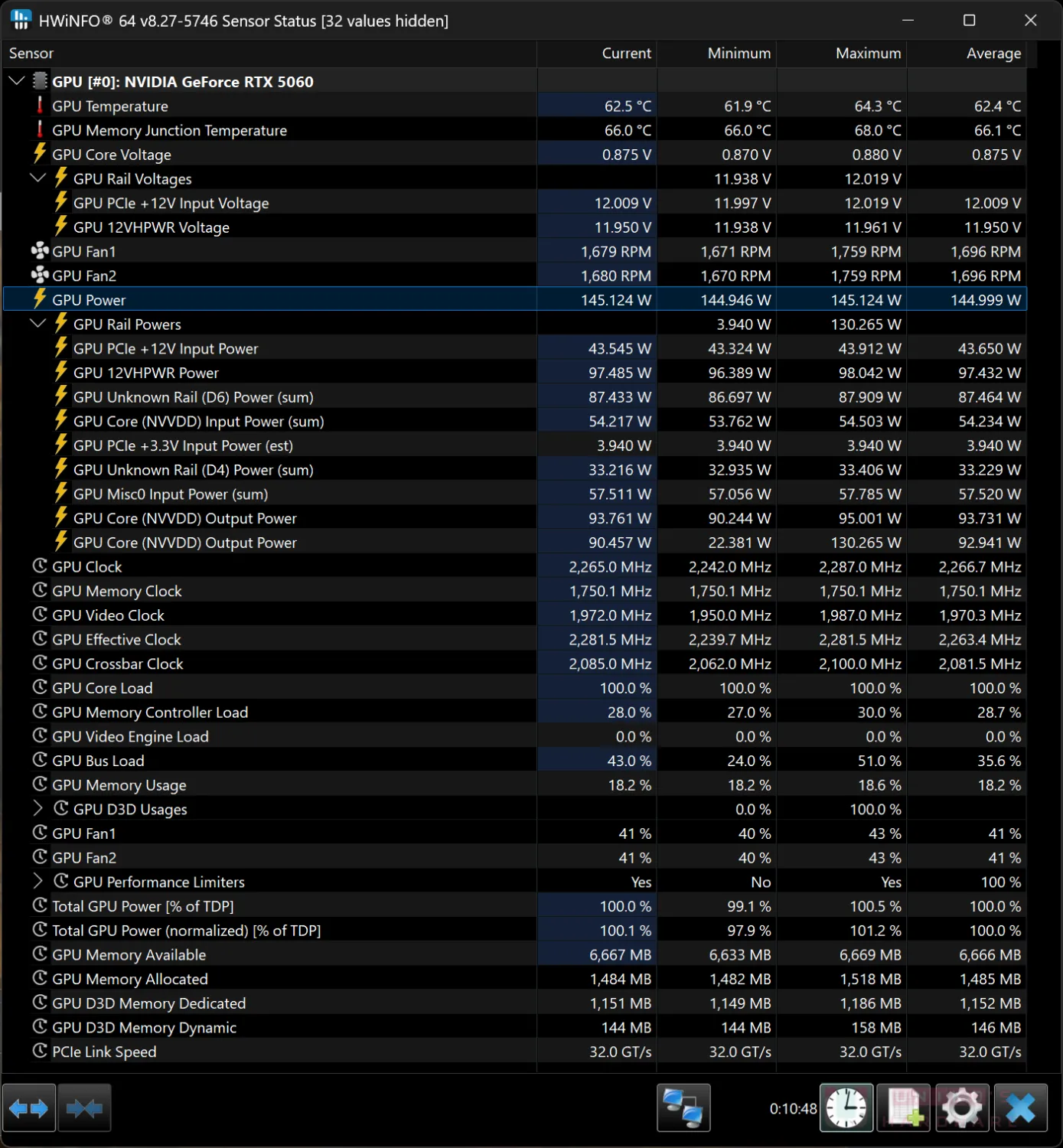
Task: Click the fan icon beside GPU Fan2 RPM row
Action: [40, 276]
